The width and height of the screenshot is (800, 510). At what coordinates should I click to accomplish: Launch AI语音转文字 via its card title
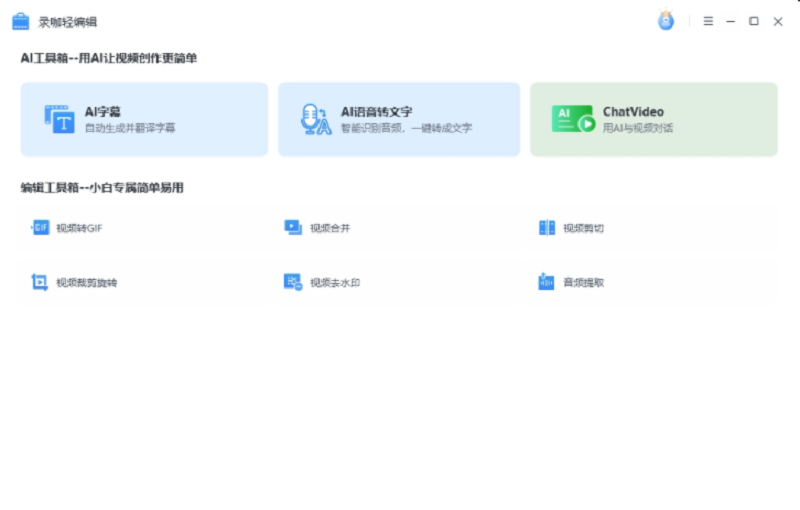click(x=376, y=112)
